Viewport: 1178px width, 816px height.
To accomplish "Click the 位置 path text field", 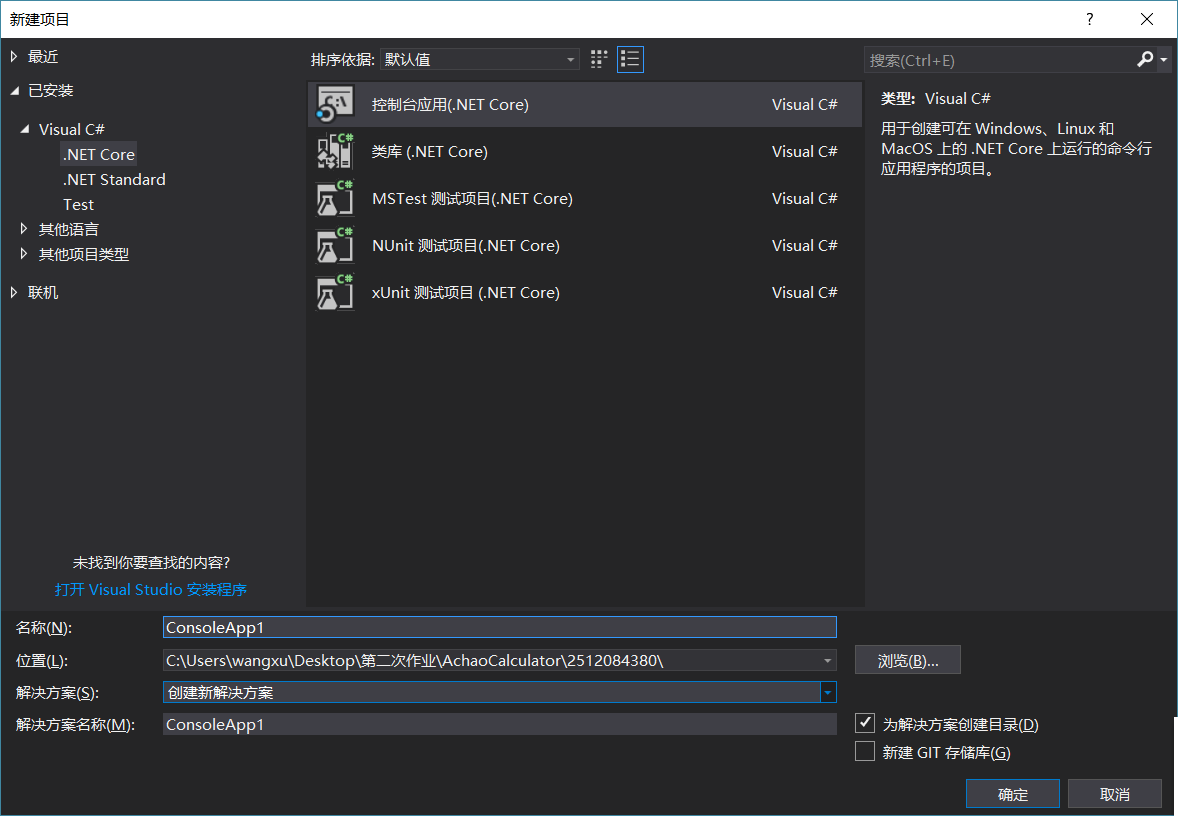I will click(491, 660).
